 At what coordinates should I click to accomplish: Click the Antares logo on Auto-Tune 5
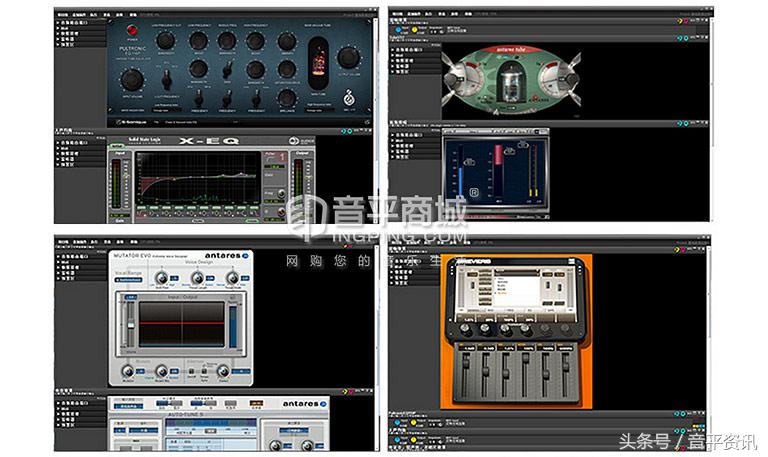coord(304,404)
